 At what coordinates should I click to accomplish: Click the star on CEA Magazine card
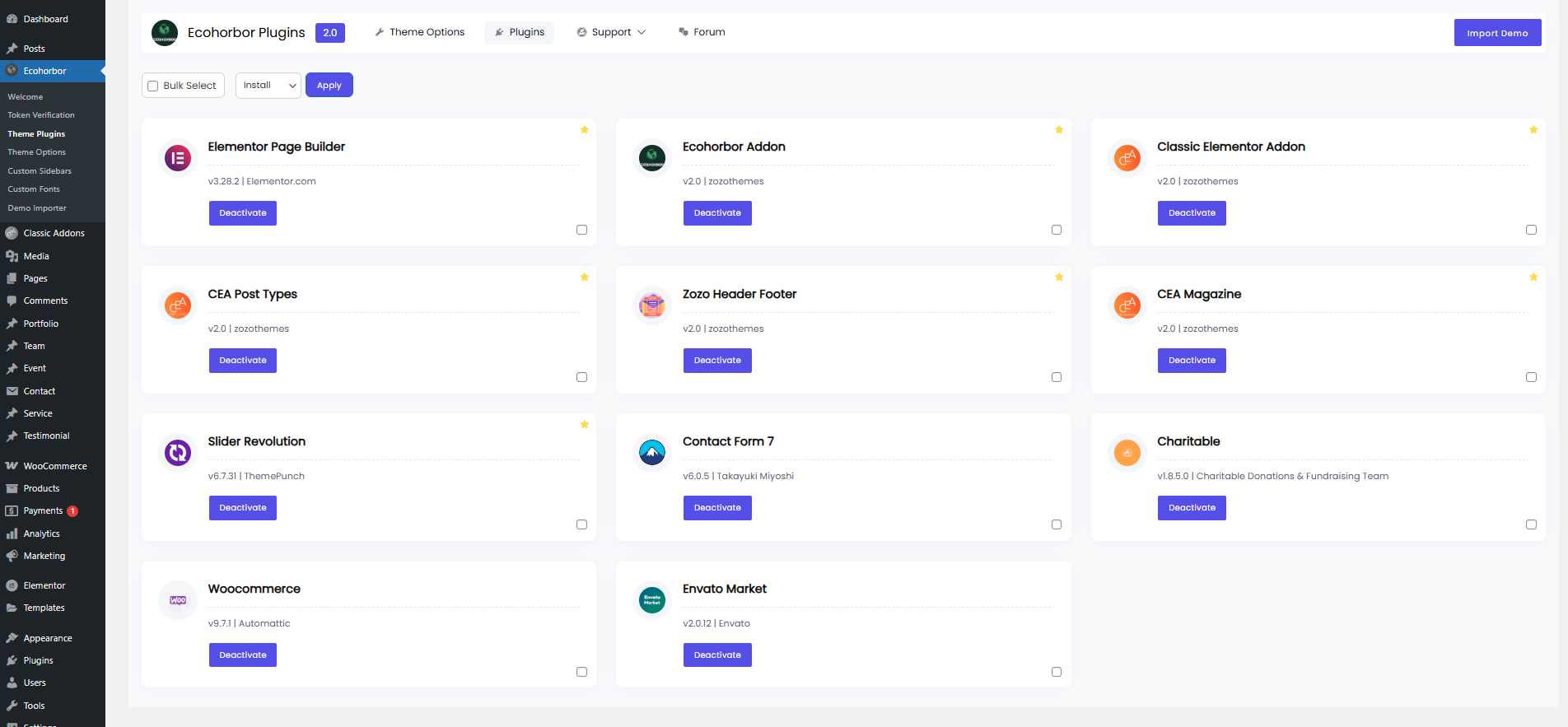tap(1533, 277)
